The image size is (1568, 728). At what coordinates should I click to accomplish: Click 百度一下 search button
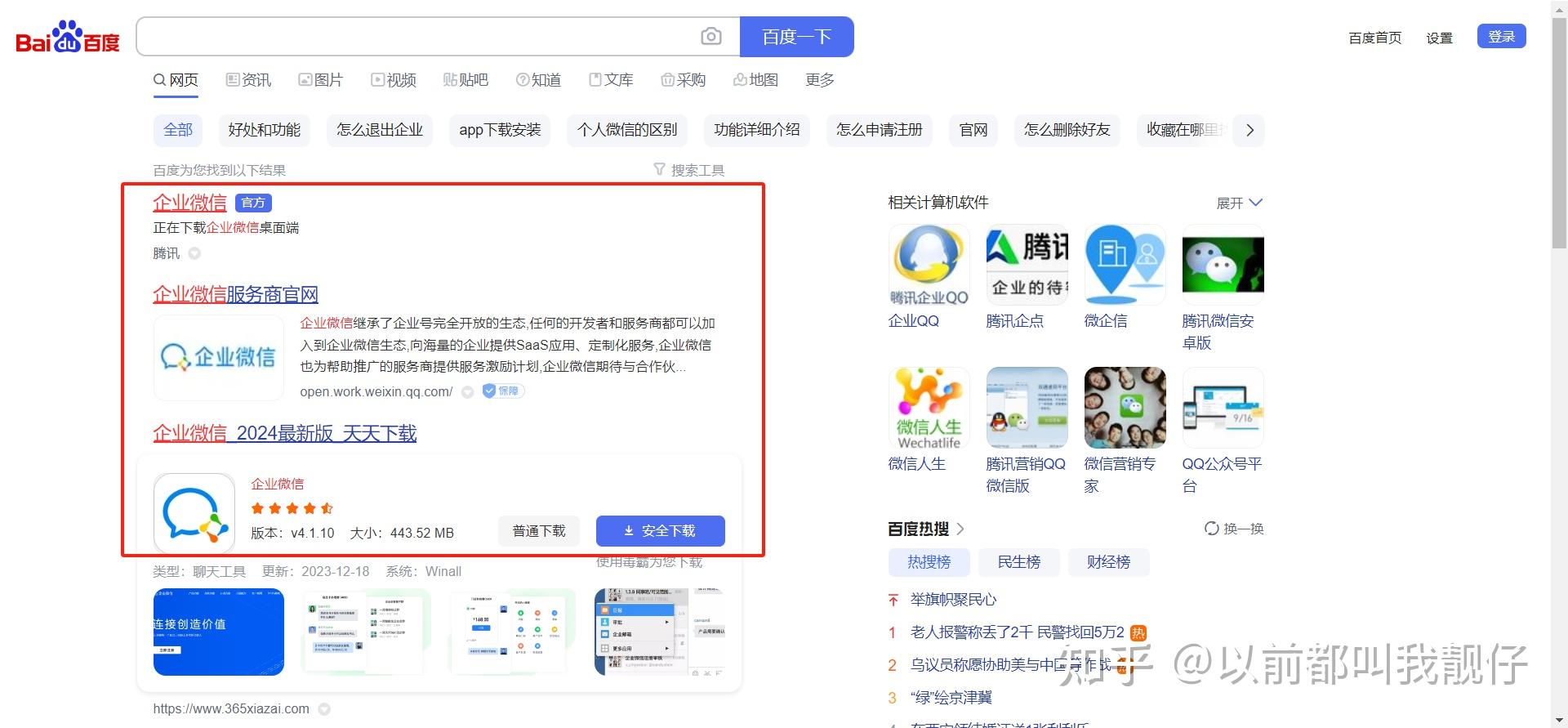796,37
